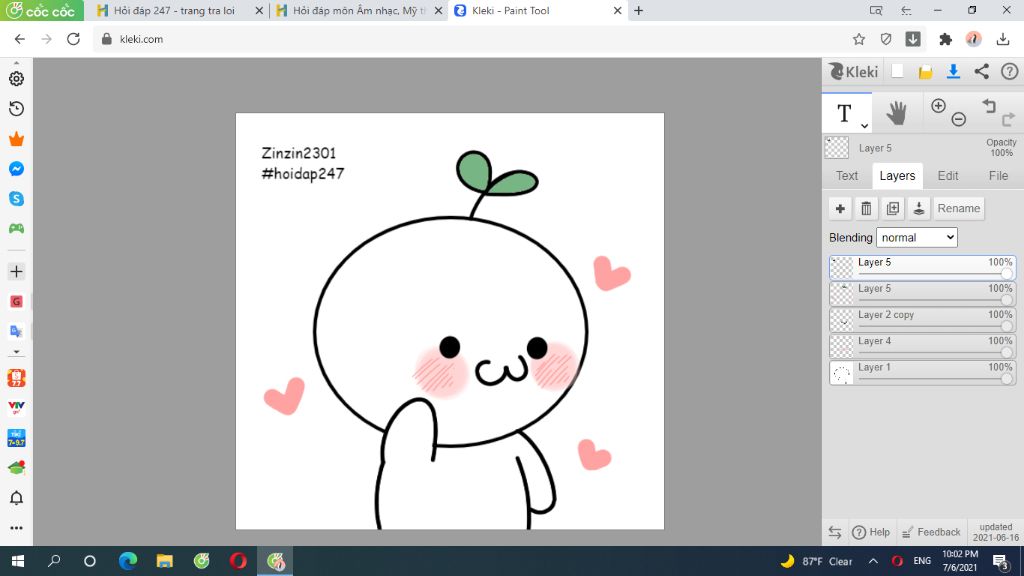Viewport: 1024px width, 576px height.
Task: Open Opera browser from taskbar
Action: tap(238, 561)
